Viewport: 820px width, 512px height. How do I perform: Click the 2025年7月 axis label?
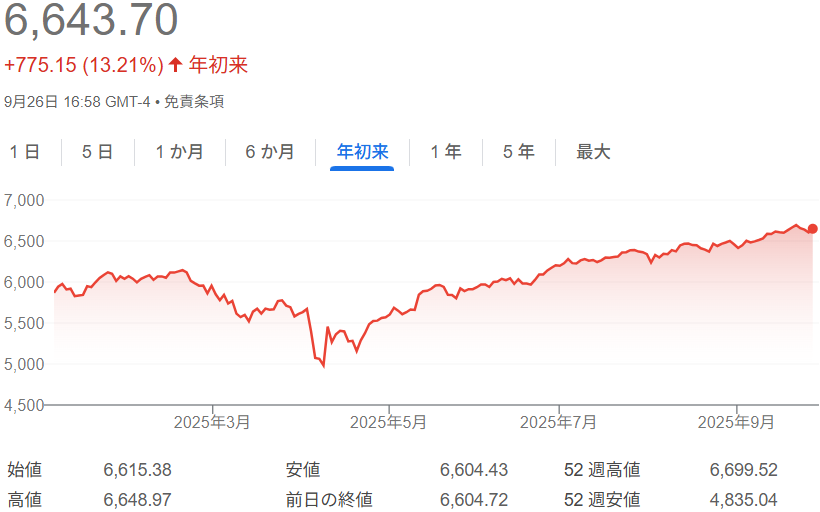click(560, 423)
